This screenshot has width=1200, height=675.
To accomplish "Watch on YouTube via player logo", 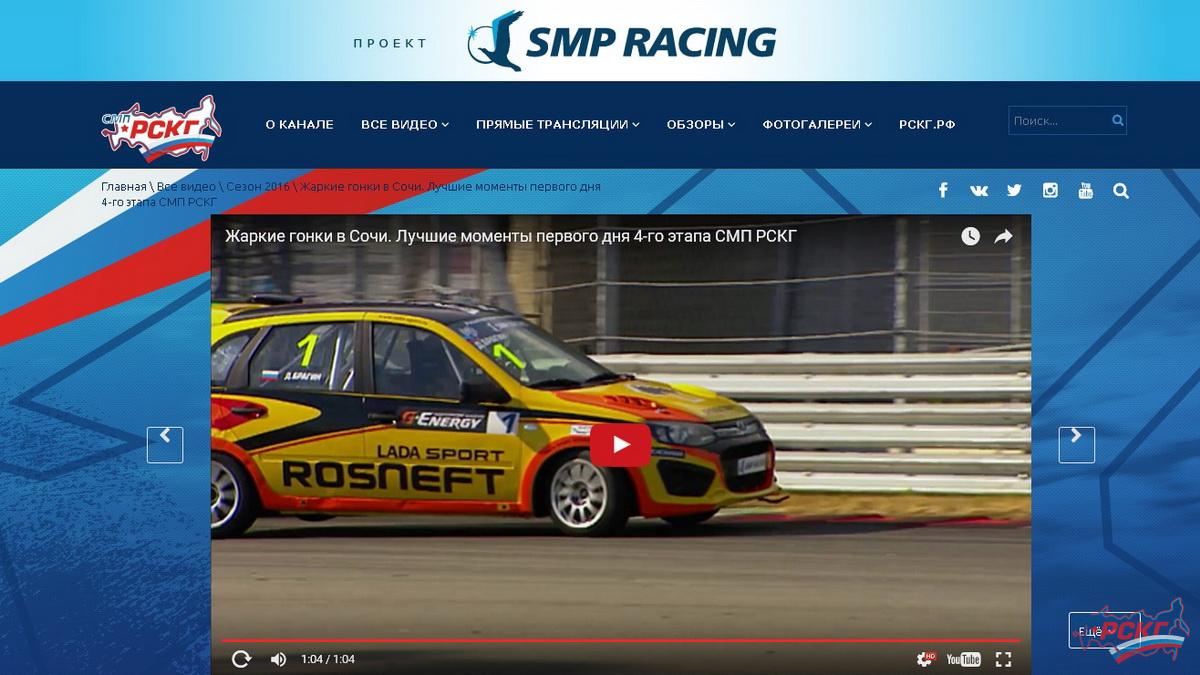I will point(964,659).
